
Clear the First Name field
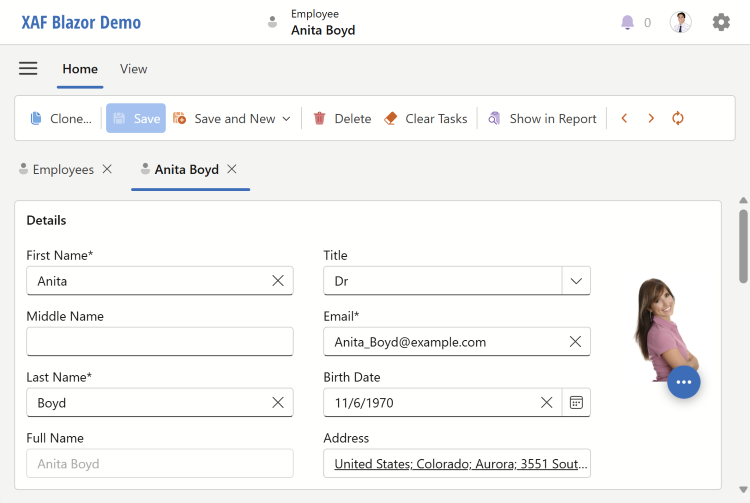(x=278, y=281)
